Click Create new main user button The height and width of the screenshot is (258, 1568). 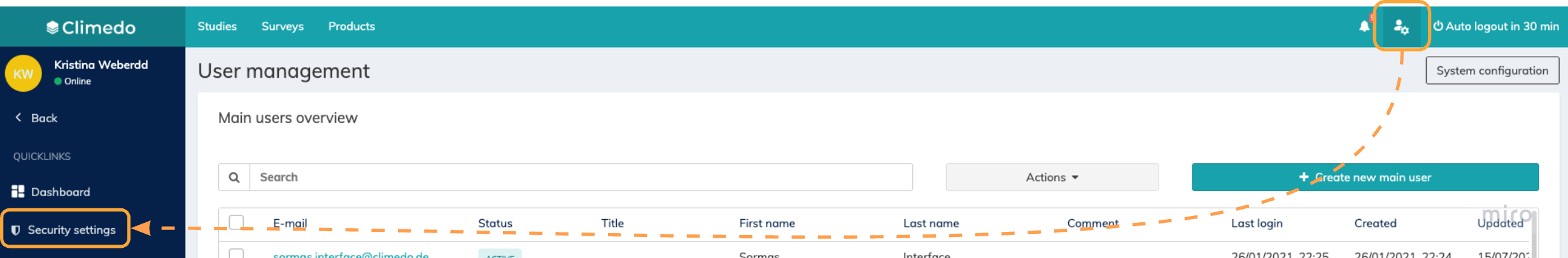[1365, 177]
